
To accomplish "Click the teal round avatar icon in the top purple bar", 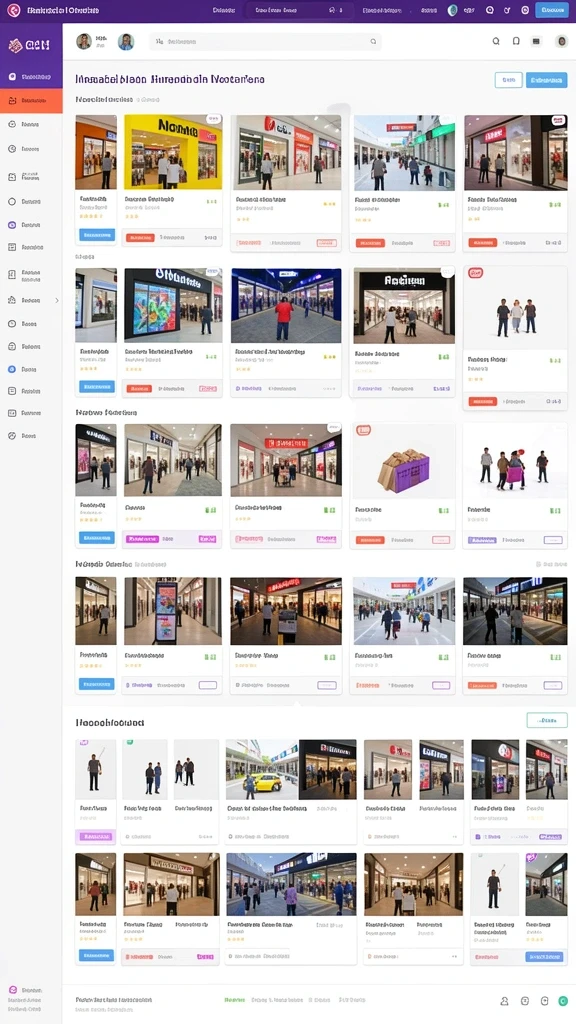I will click(x=452, y=10).
